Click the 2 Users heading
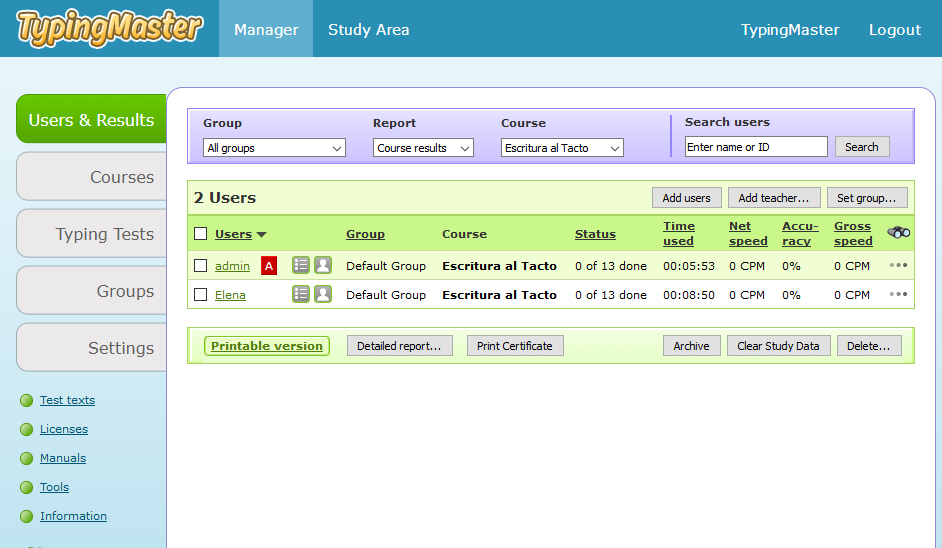Image resolution: width=942 pixels, height=548 pixels. tap(225, 197)
